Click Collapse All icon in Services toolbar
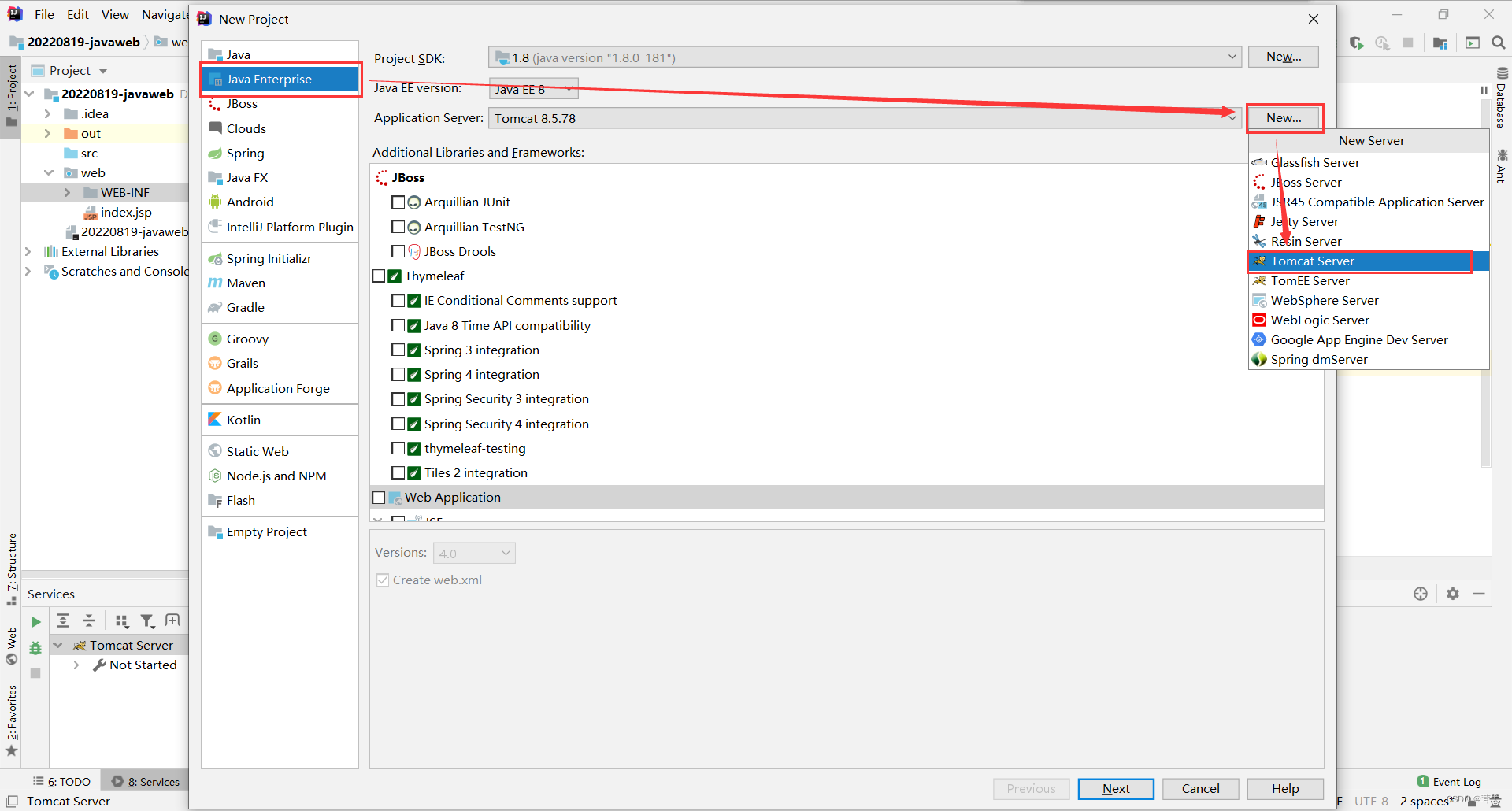This screenshot has width=1512, height=811. [x=89, y=620]
